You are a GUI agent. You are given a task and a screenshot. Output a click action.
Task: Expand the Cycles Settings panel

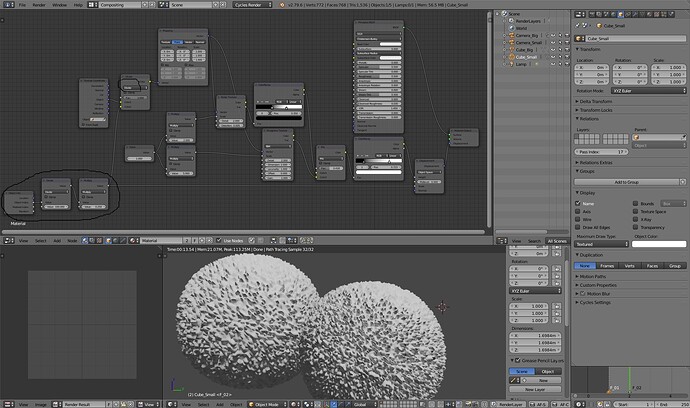point(595,302)
